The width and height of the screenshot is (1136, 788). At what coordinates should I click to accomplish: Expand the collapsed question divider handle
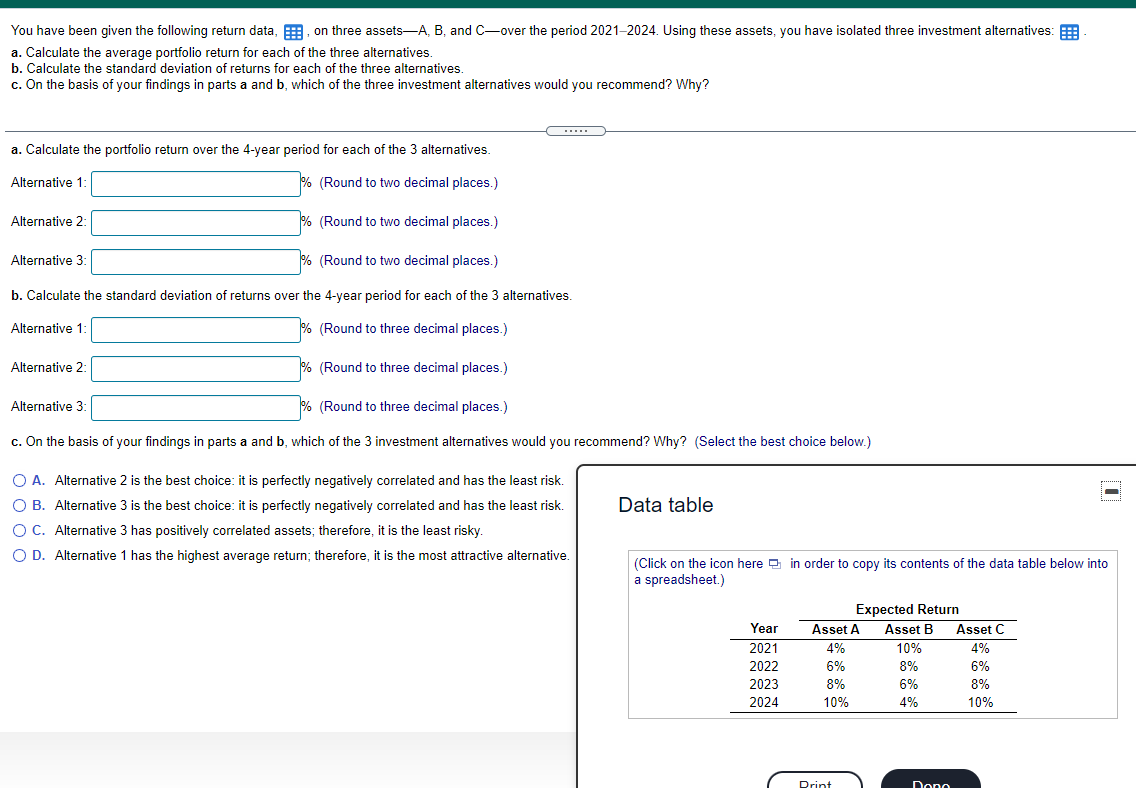pos(576,130)
